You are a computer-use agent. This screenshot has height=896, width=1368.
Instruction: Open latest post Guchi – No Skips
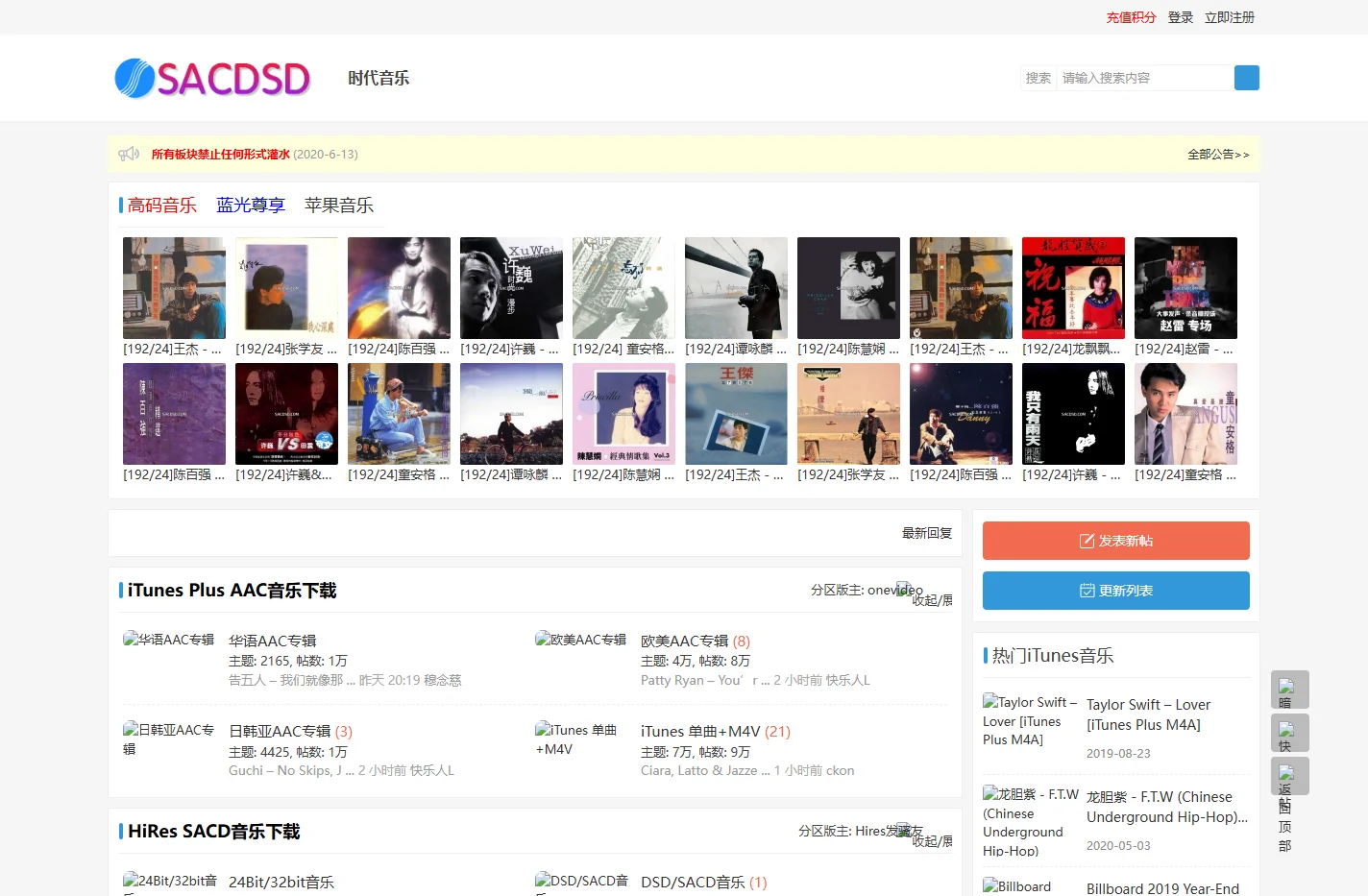pos(291,770)
